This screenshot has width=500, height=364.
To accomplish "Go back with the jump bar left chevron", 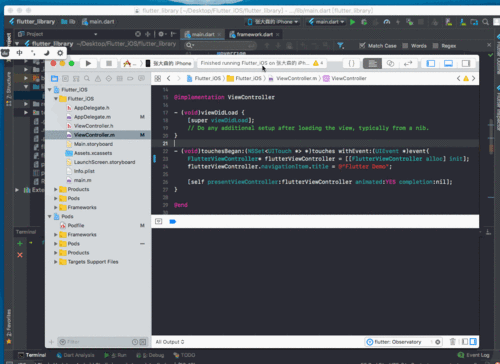I will pos(169,78).
